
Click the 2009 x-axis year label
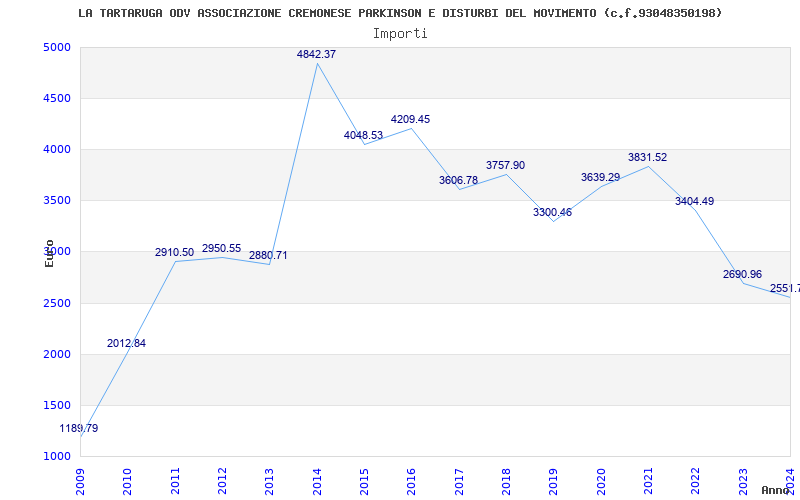tap(80, 481)
